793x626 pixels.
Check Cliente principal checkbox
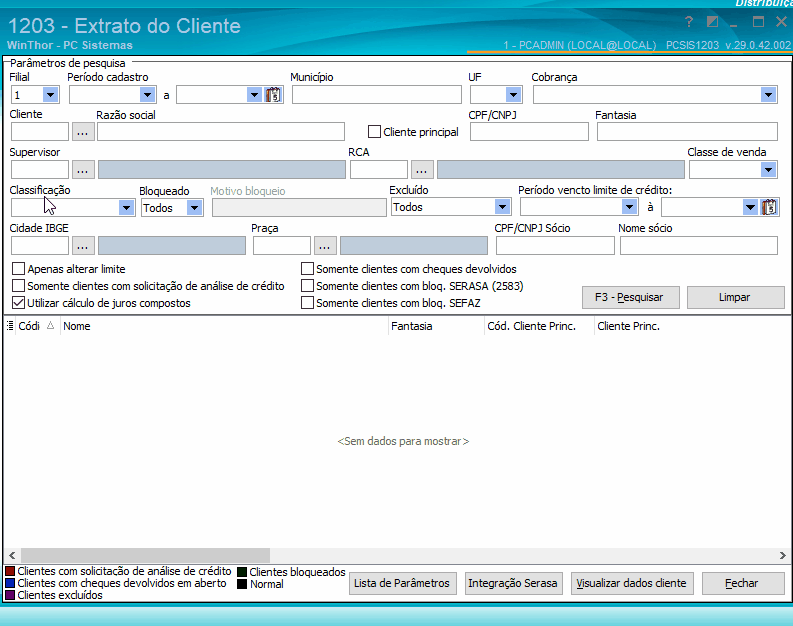pos(374,132)
